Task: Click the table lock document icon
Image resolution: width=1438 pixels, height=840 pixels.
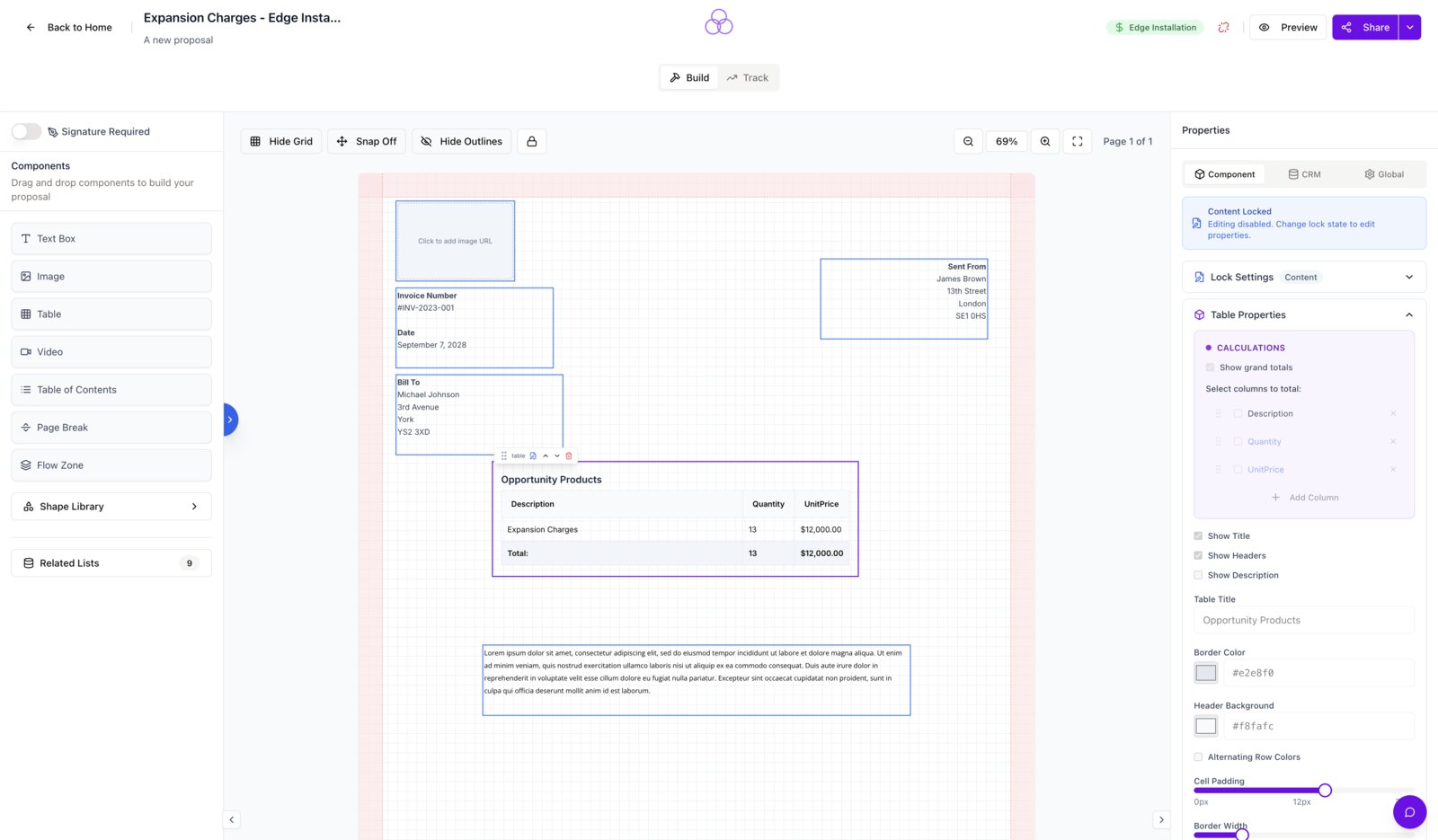Action: point(533,455)
